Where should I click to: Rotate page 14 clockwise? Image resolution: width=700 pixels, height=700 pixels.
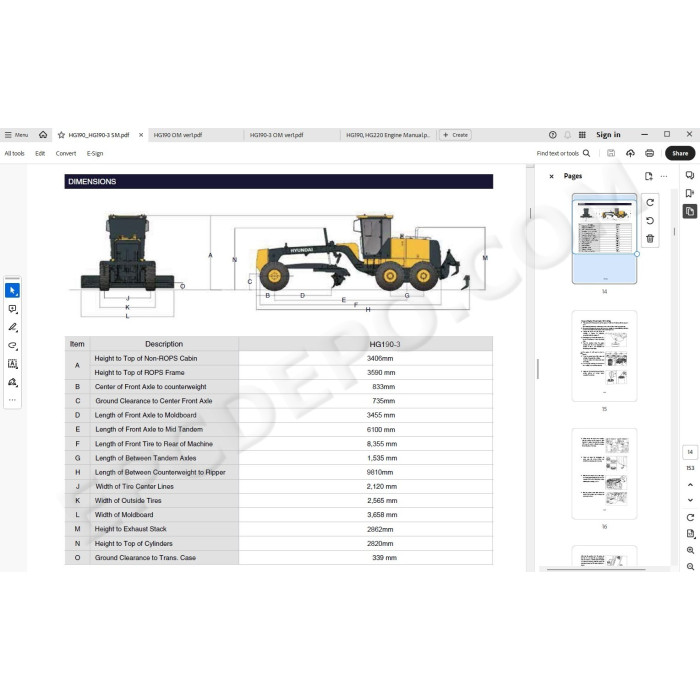(650, 203)
